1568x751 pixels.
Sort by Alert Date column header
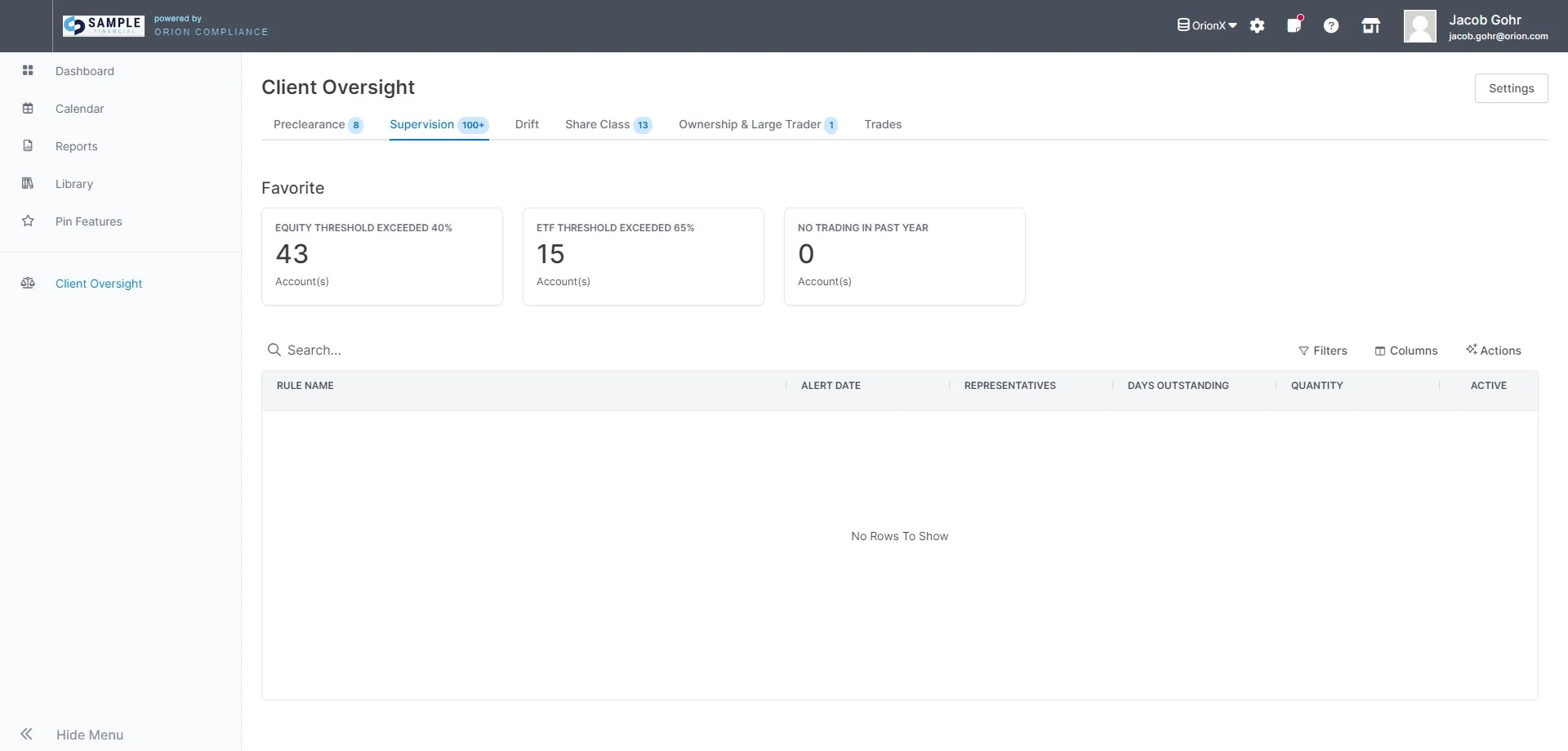tap(831, 386)
